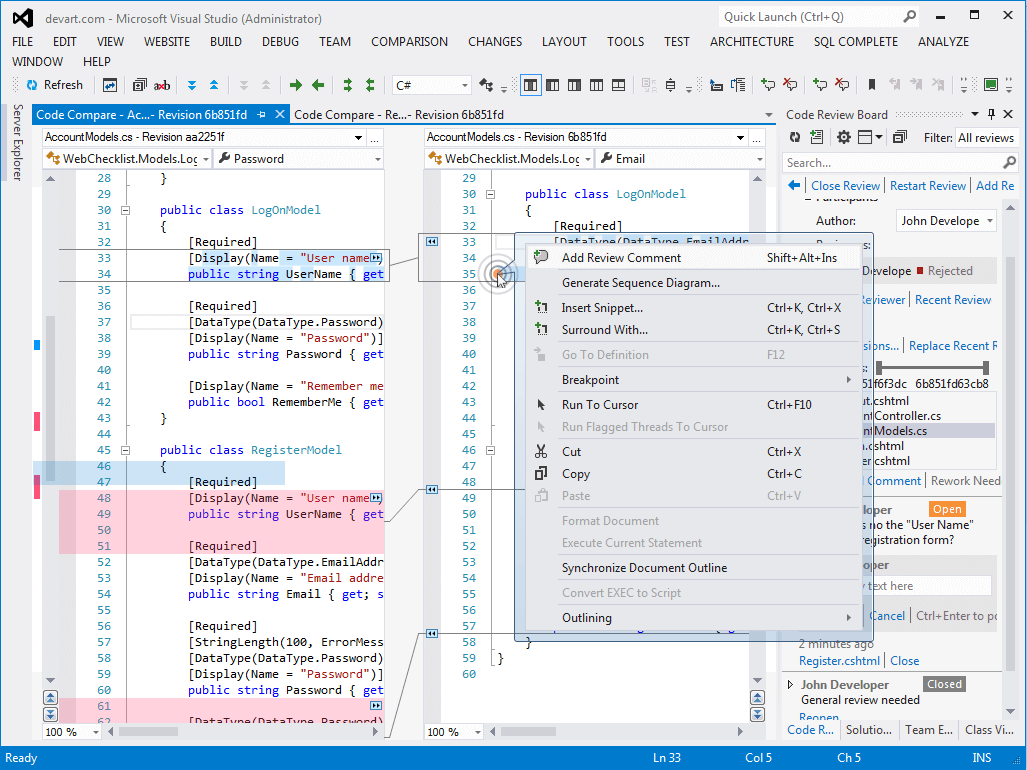Click the refresh reviews icon in Code Review Board
The height and width of the screenshot is (770, 1027).
[x=795, y=136]
